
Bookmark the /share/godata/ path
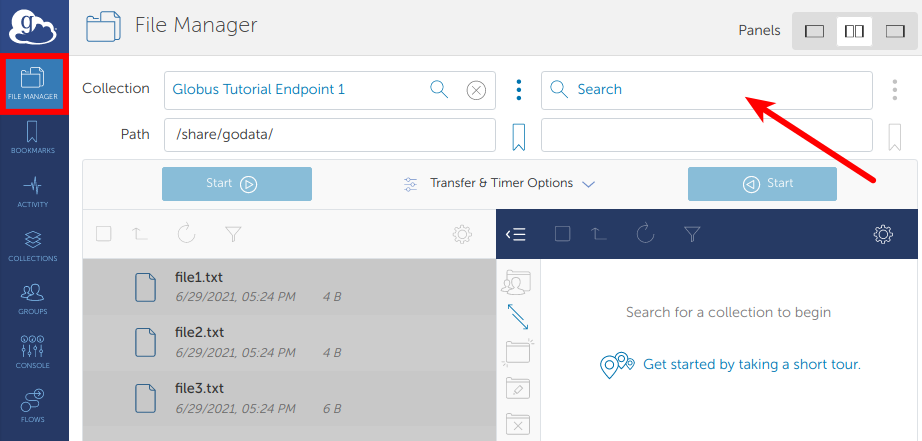(518, 136)
